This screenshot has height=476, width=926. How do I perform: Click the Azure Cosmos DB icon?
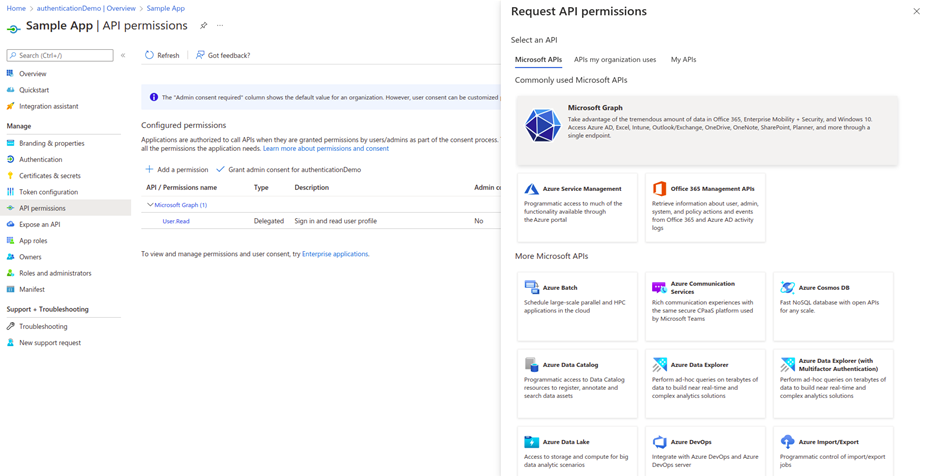click(787, 288)
